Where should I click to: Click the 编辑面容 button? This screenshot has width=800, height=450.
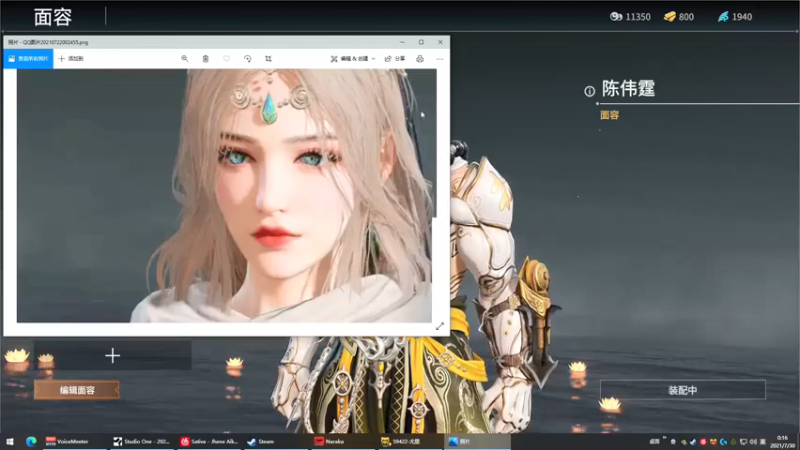point(77,390)
